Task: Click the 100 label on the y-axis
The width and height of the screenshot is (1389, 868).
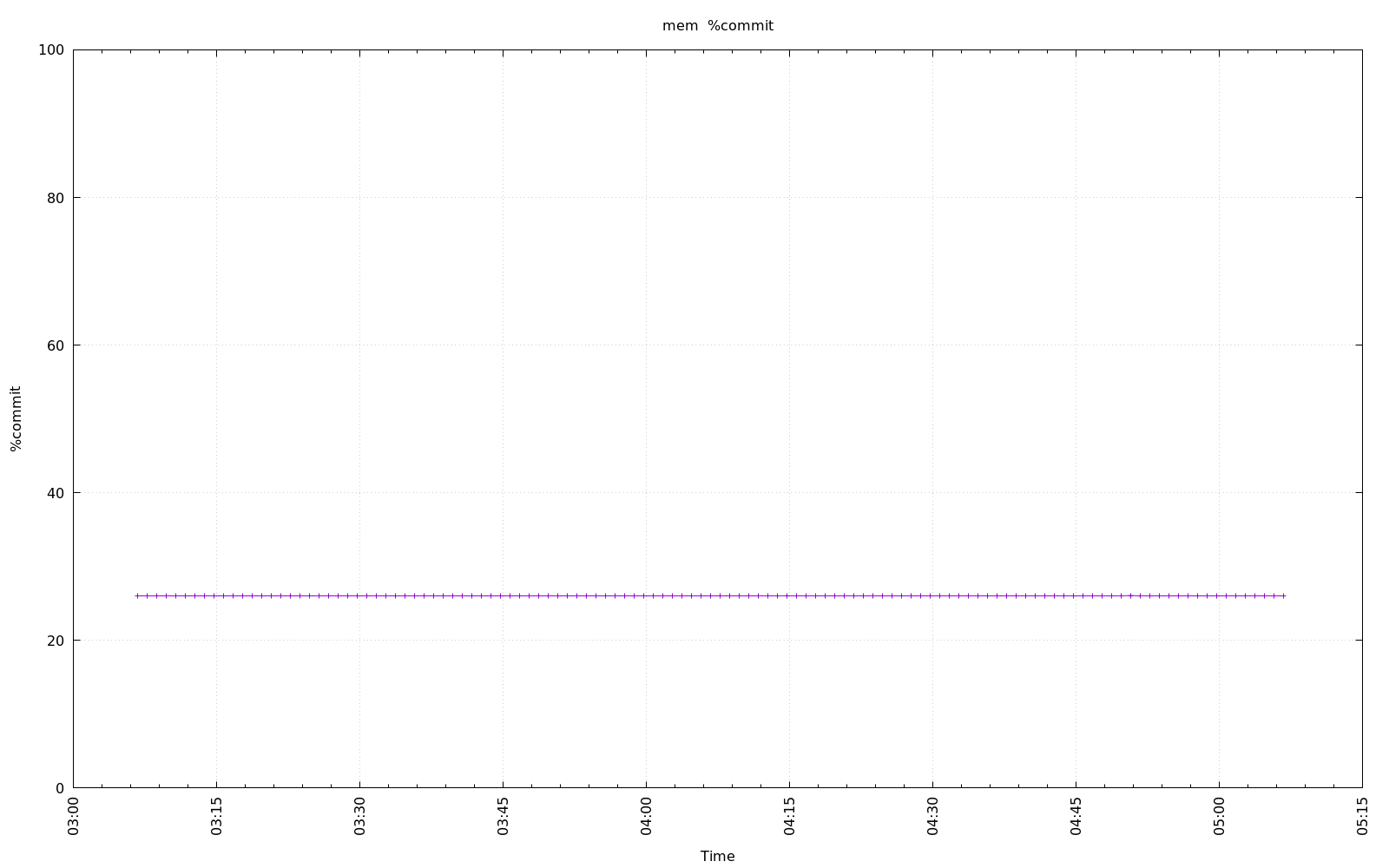Action: (x=51, y=50)
